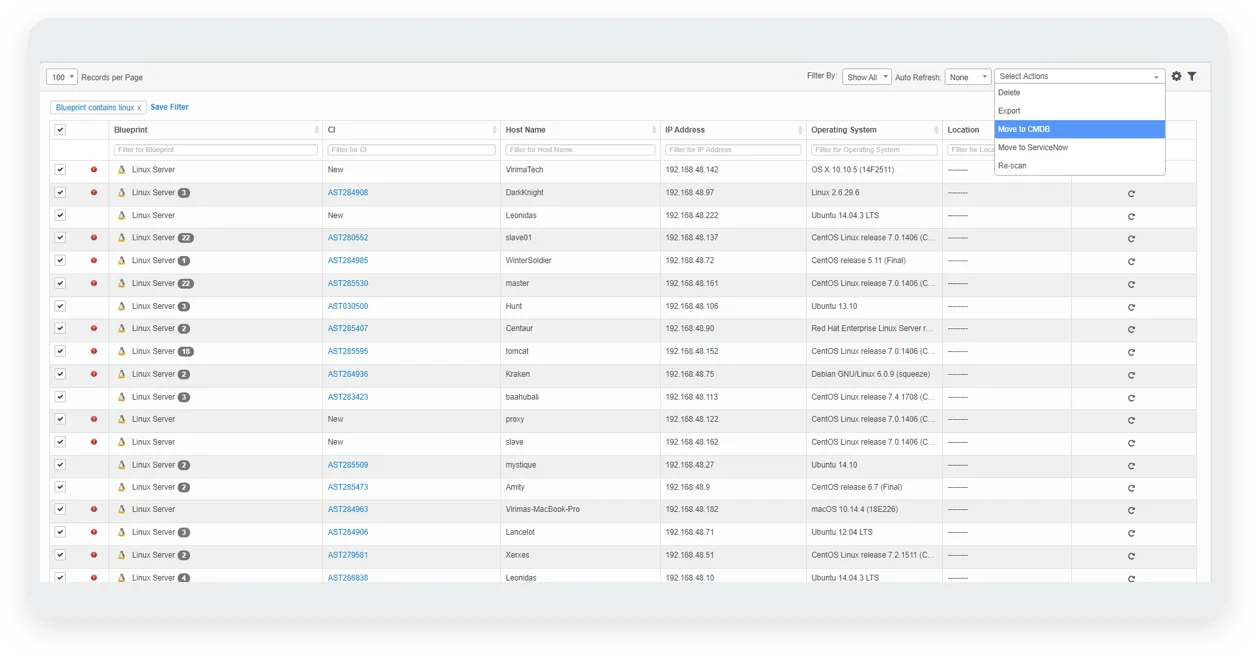Open CI link AST284908
The height and width of the screenshot is (656, 1256).
coord(348,193)
